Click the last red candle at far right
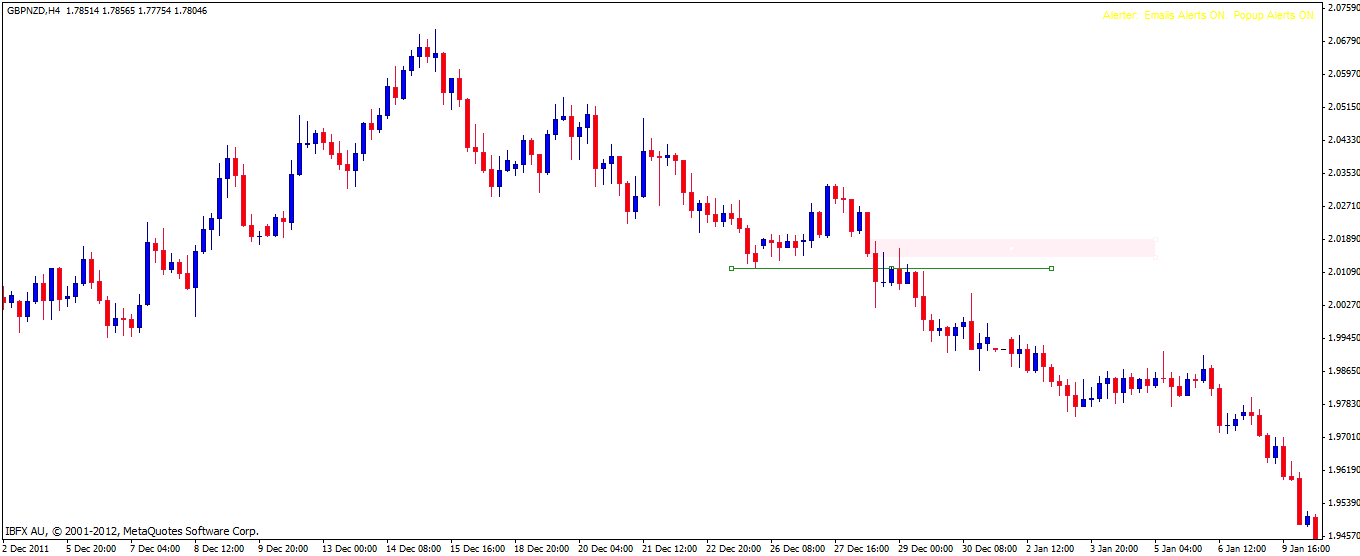1360x556 pixels. click(1315, 528)
